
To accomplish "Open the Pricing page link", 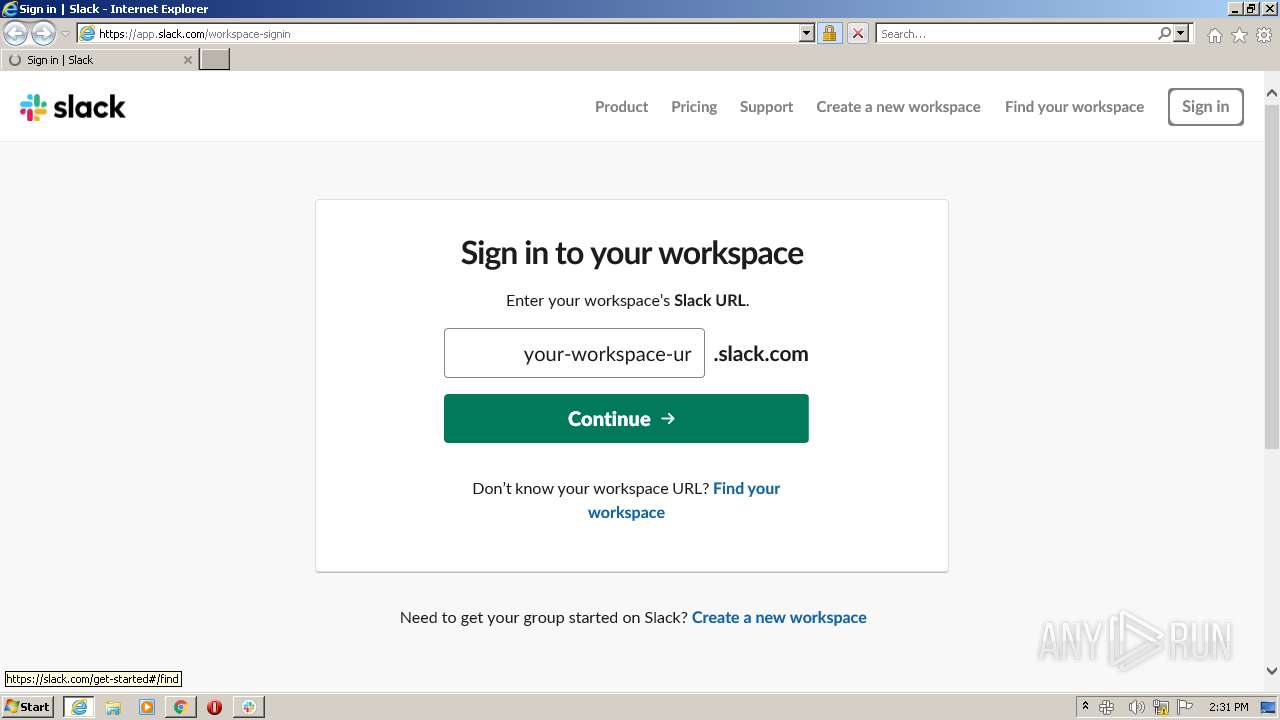I will click(694, 107).
